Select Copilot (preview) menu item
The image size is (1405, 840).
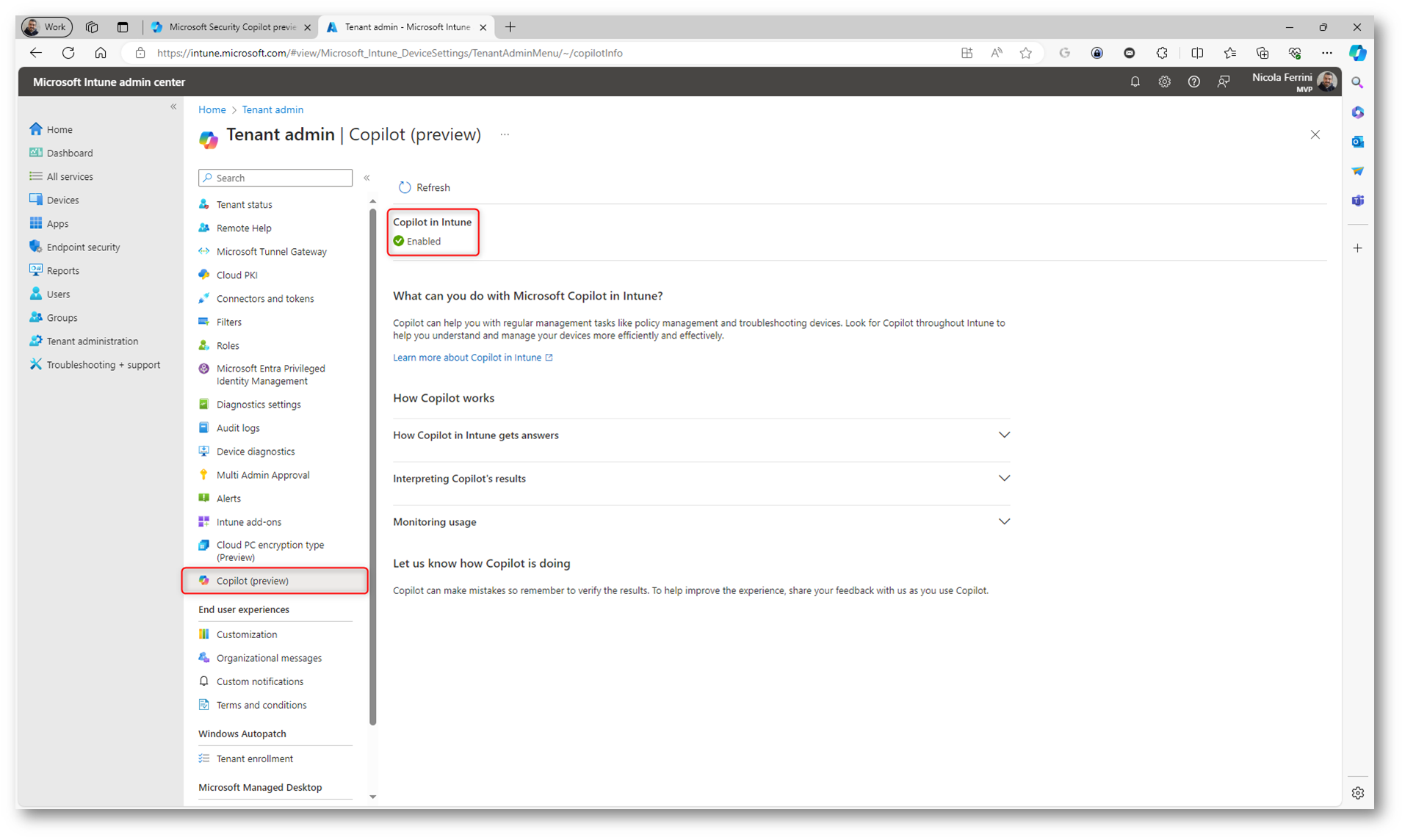[x=275, y=580]
